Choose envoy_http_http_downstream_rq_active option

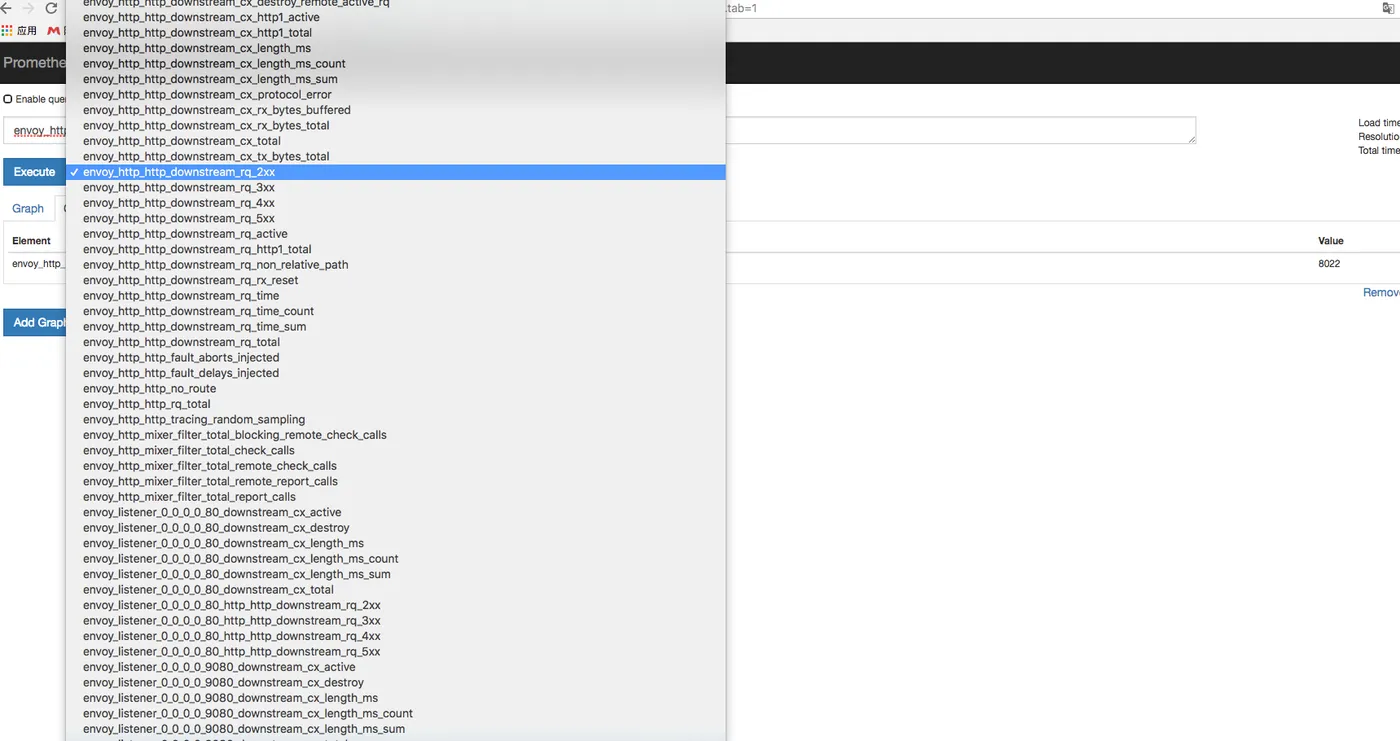tap(396, 234)
